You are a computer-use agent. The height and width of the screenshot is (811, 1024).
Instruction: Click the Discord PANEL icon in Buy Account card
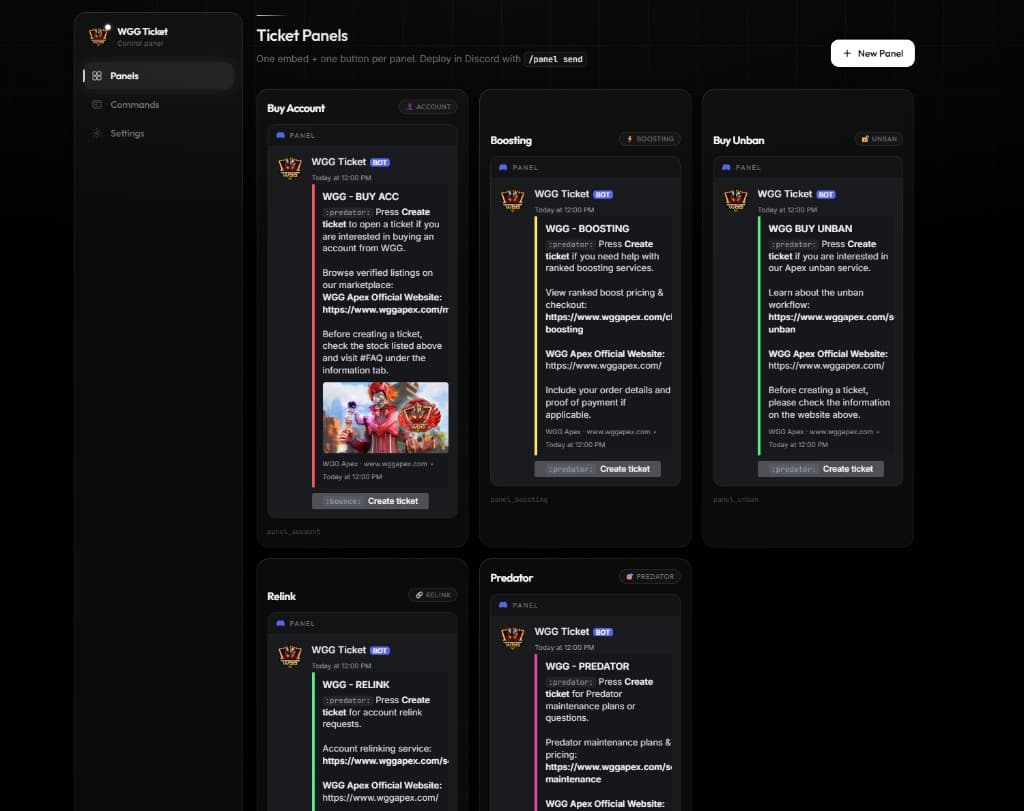pyautogui.click(x=281, y=135)
